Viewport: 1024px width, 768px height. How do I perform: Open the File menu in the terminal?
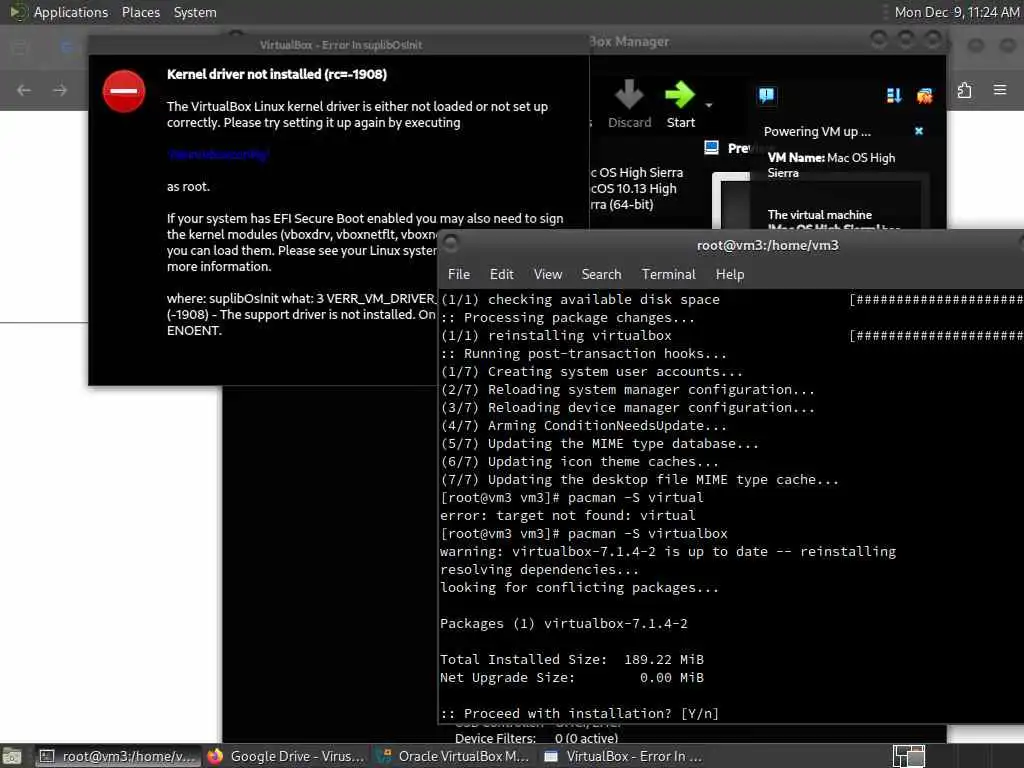coord(458,274)
